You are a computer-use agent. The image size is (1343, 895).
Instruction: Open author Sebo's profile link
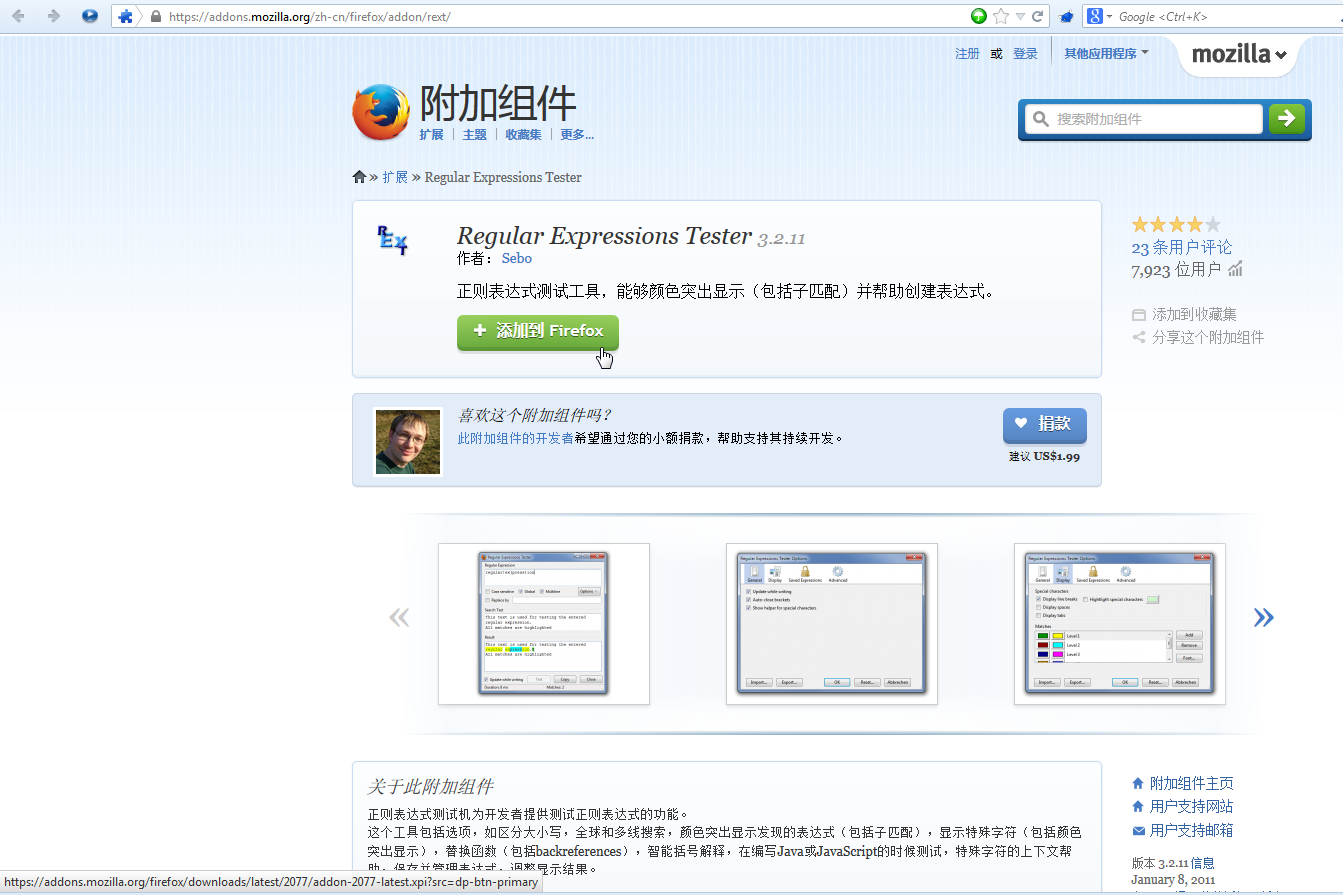(517, 258)
